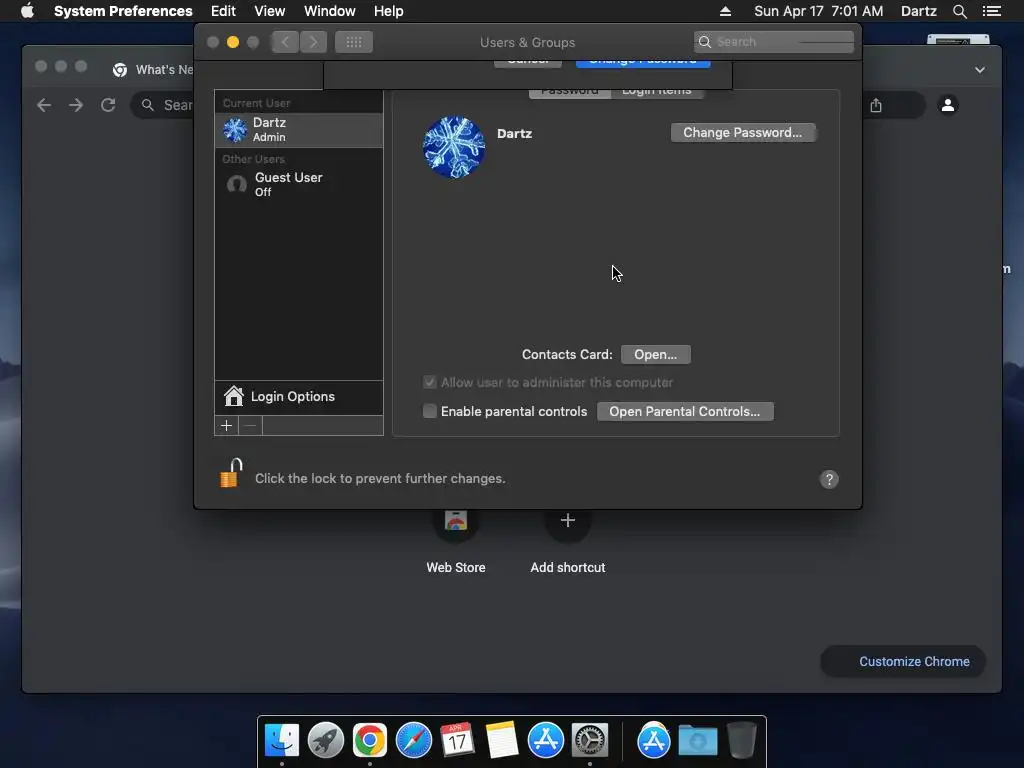This screenshot has width=1024, height=768.
Task: Click the date and time in menu bar
Action: point(818,11)
